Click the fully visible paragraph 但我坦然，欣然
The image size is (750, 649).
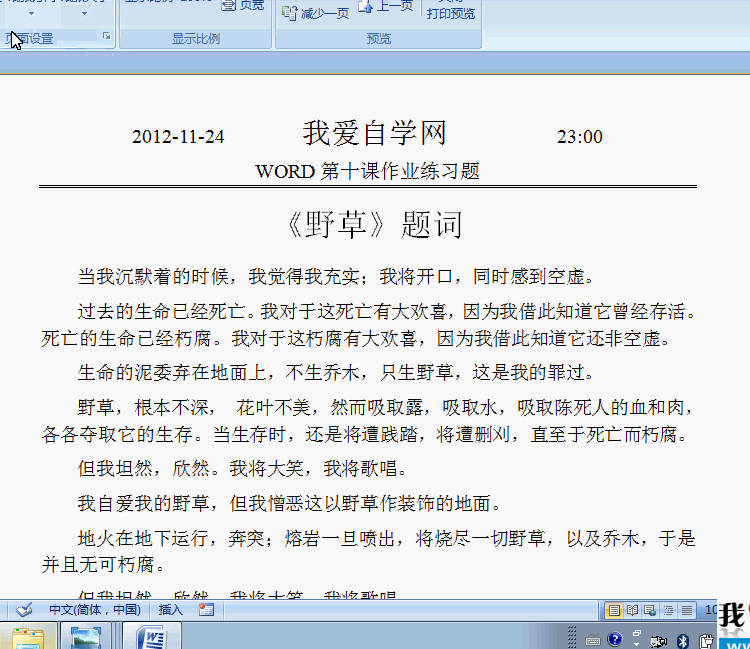pos(243,468)
